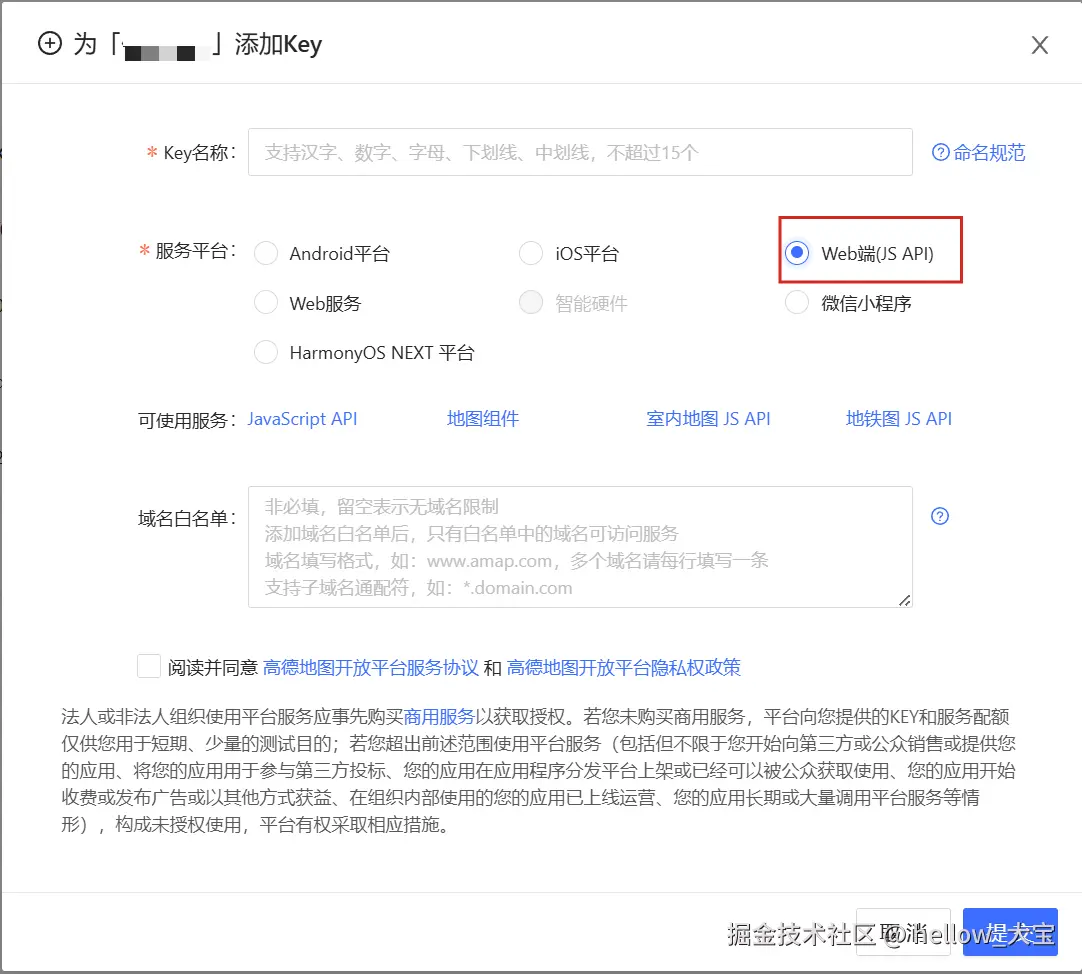Open the 命名规范 help link
Image resolution: width=1082 pixels, height=974 pixels.
[x=978, y=152]
